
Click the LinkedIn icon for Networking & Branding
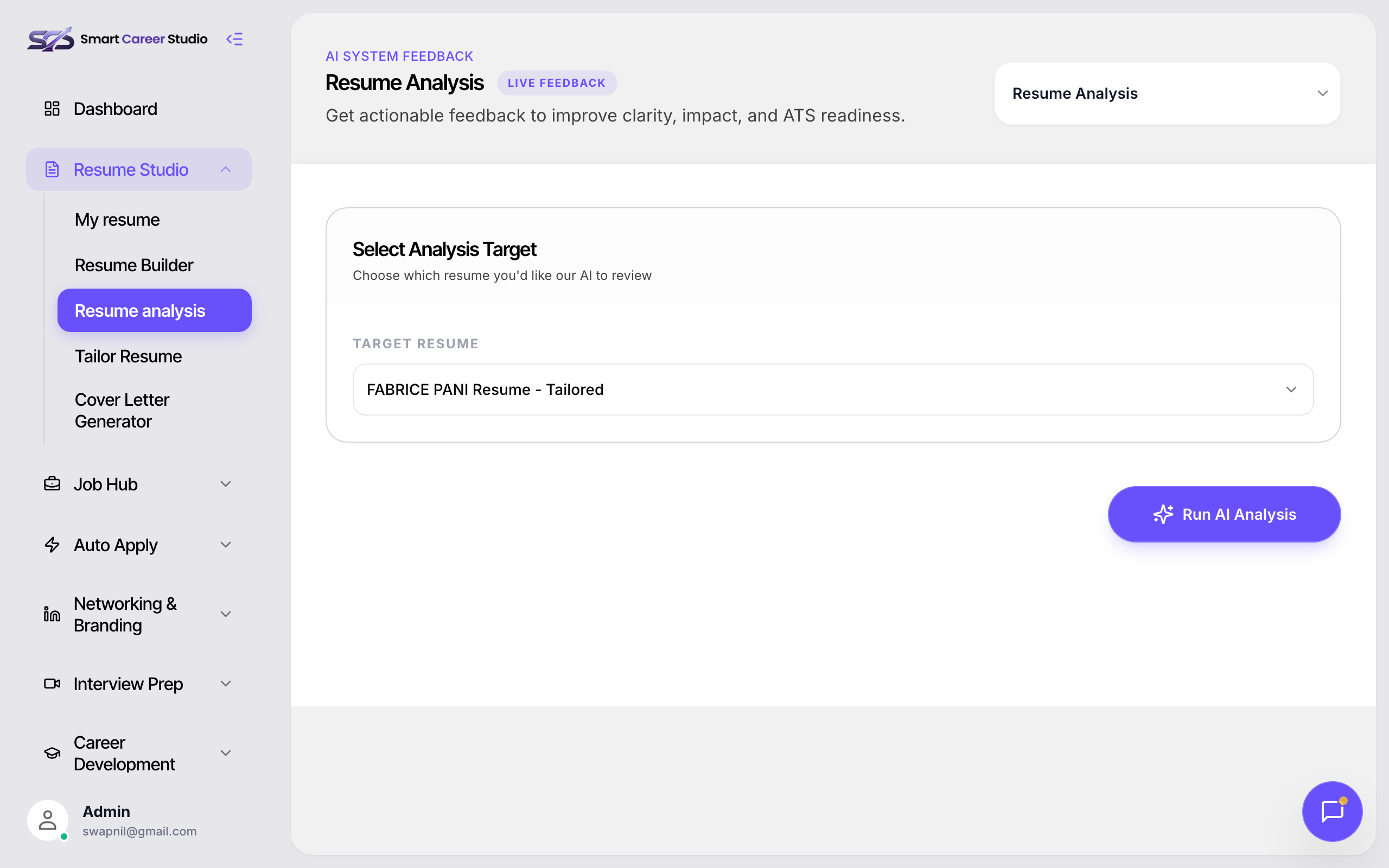(x=52, y=614)
